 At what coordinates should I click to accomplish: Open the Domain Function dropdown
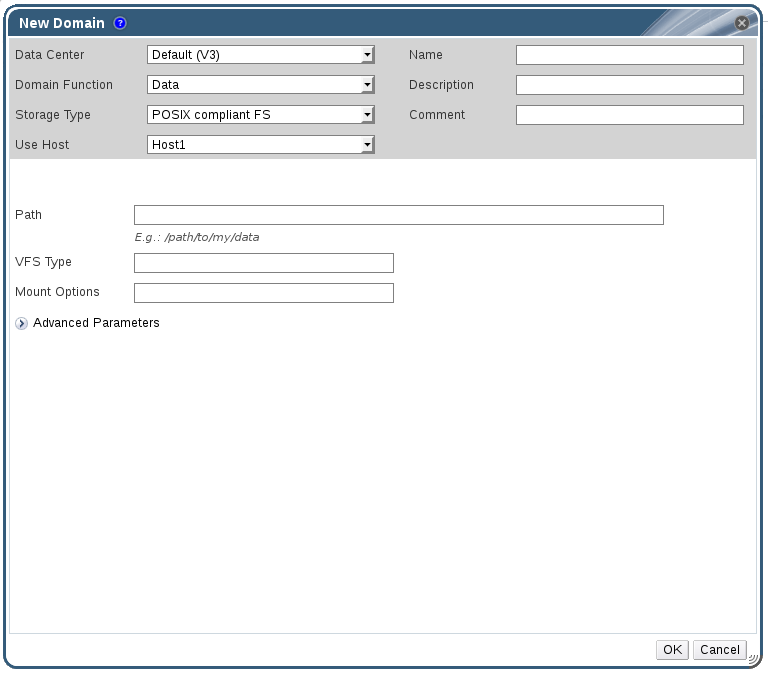[260, 85]
